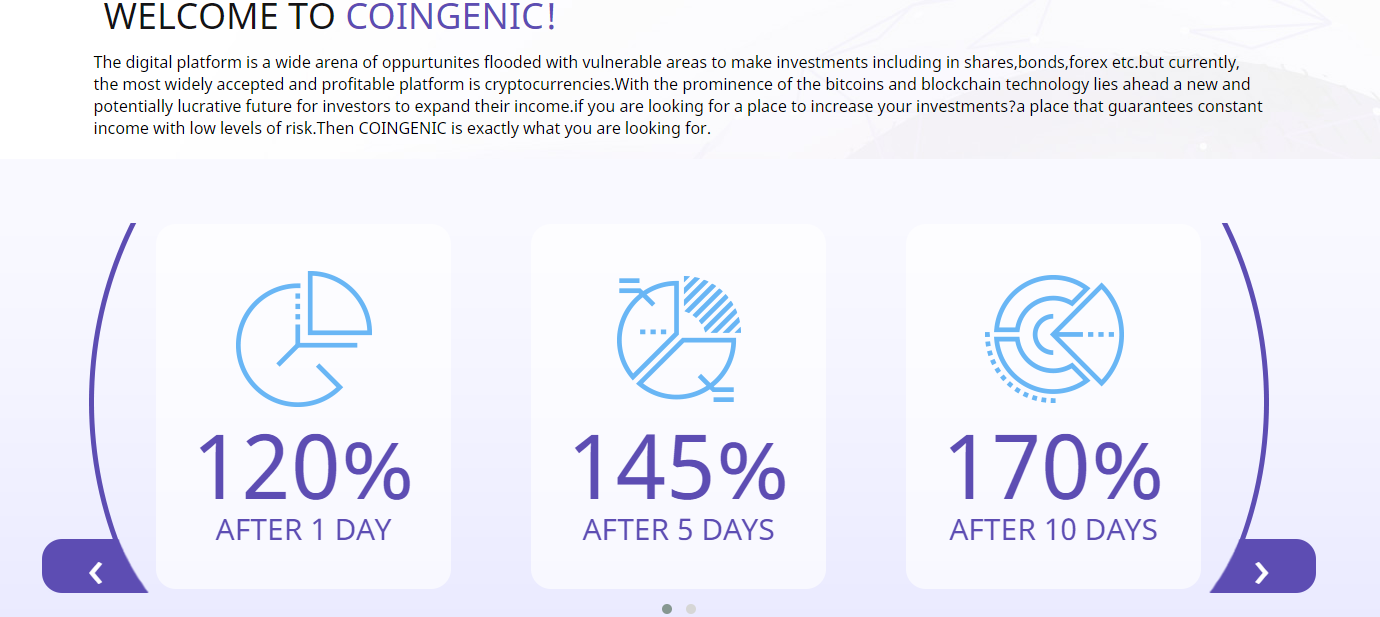Click the AFTER 10 DAYS label
Viewport: 1380px width, 617px height.
pyautogui.click(x=1054, y=530)
